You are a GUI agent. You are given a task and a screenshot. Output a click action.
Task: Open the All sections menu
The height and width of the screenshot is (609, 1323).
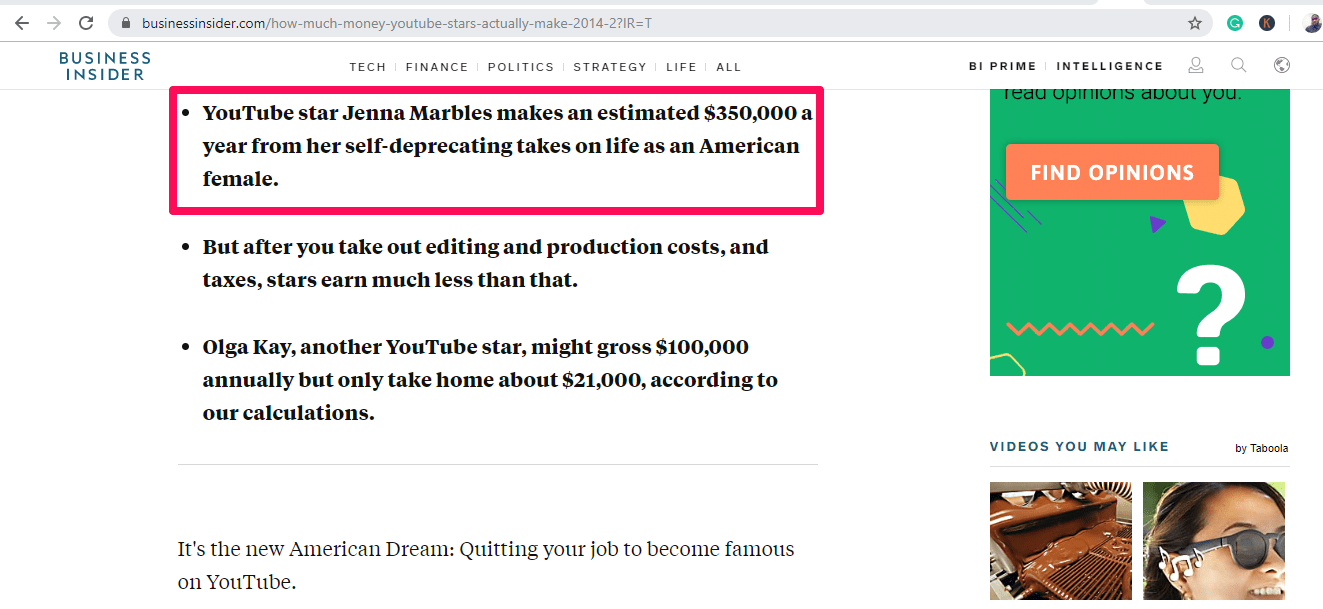[729, 67]
